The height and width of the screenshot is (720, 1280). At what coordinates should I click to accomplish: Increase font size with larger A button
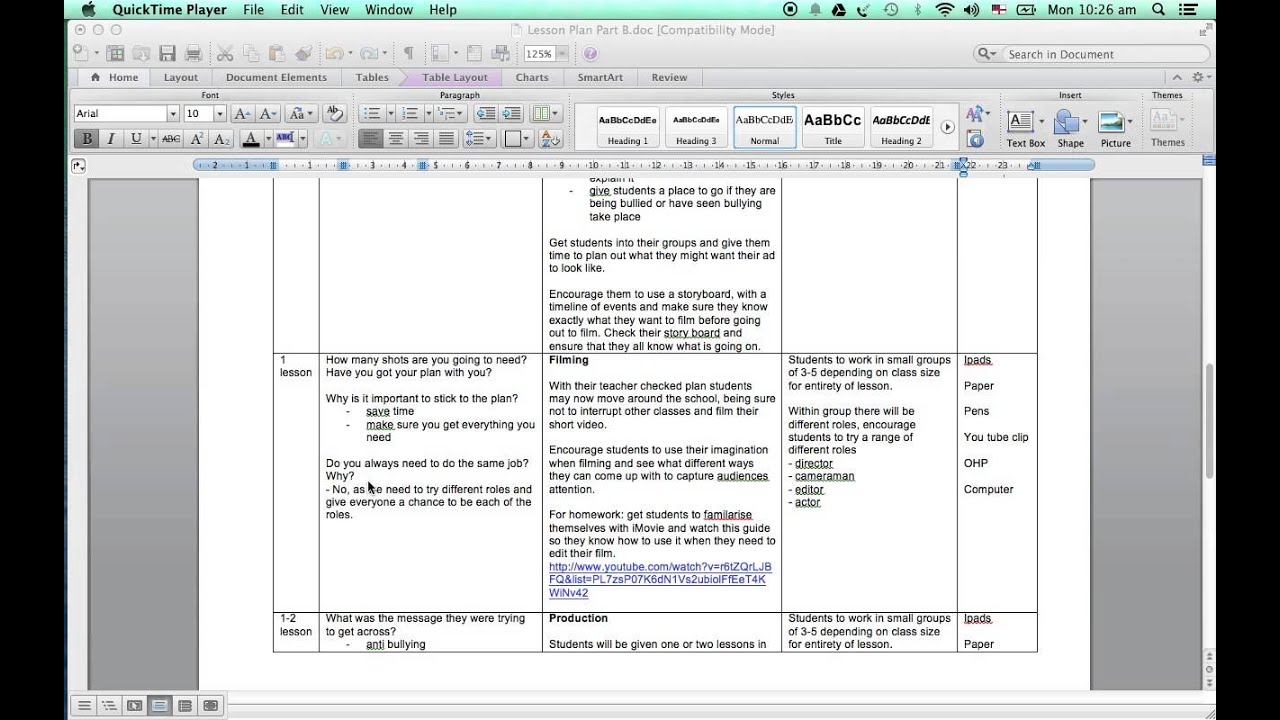(x=242, y=114)
